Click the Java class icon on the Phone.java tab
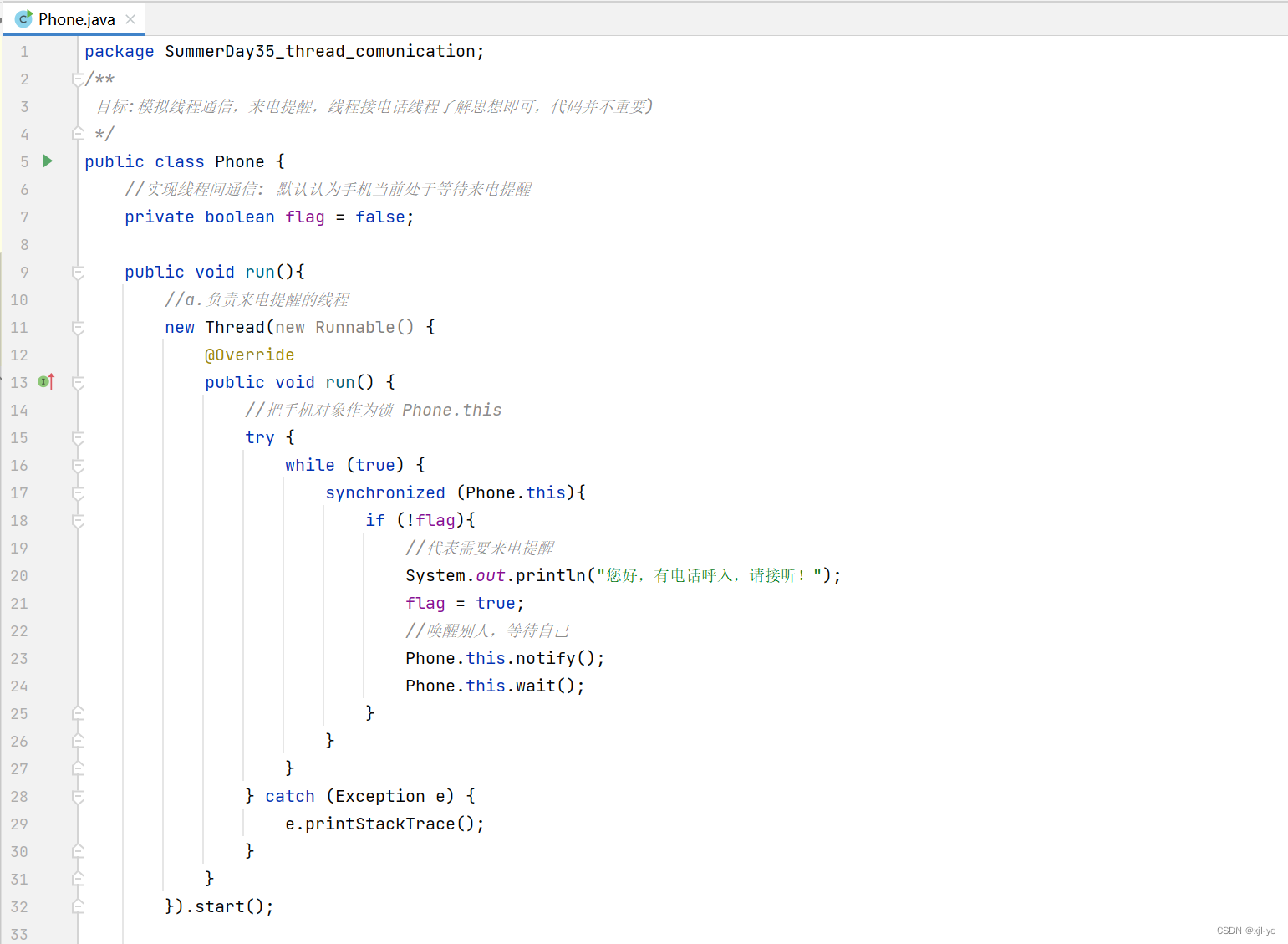 point(24,18)
